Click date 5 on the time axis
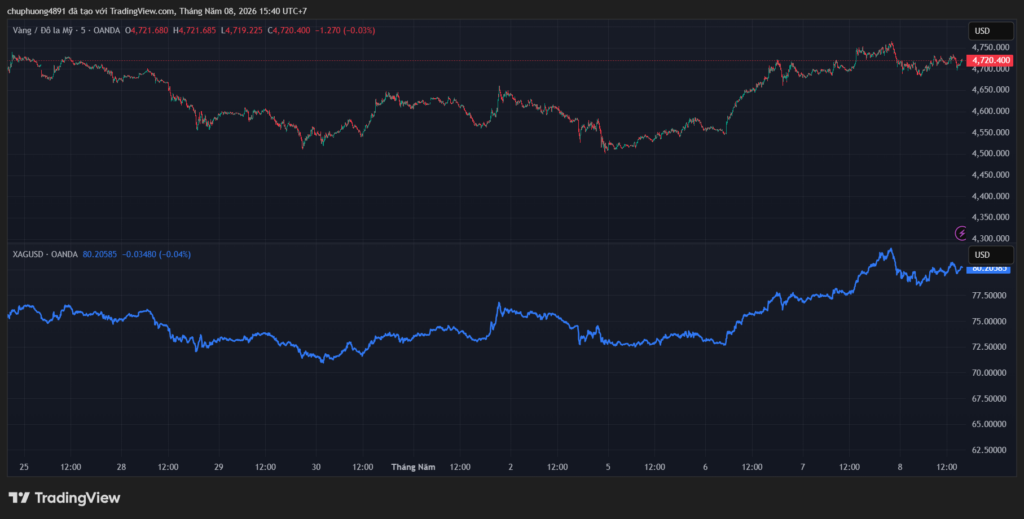 [x=608, y=467]
